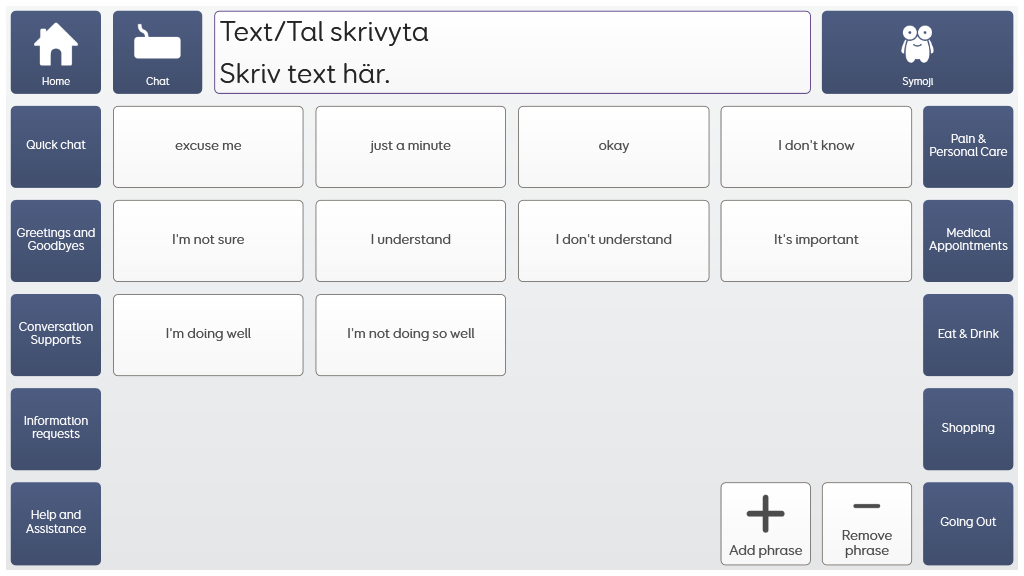Select Help and Assistance category
This screenshot has width=1024, height=576.
coord(56,522)
